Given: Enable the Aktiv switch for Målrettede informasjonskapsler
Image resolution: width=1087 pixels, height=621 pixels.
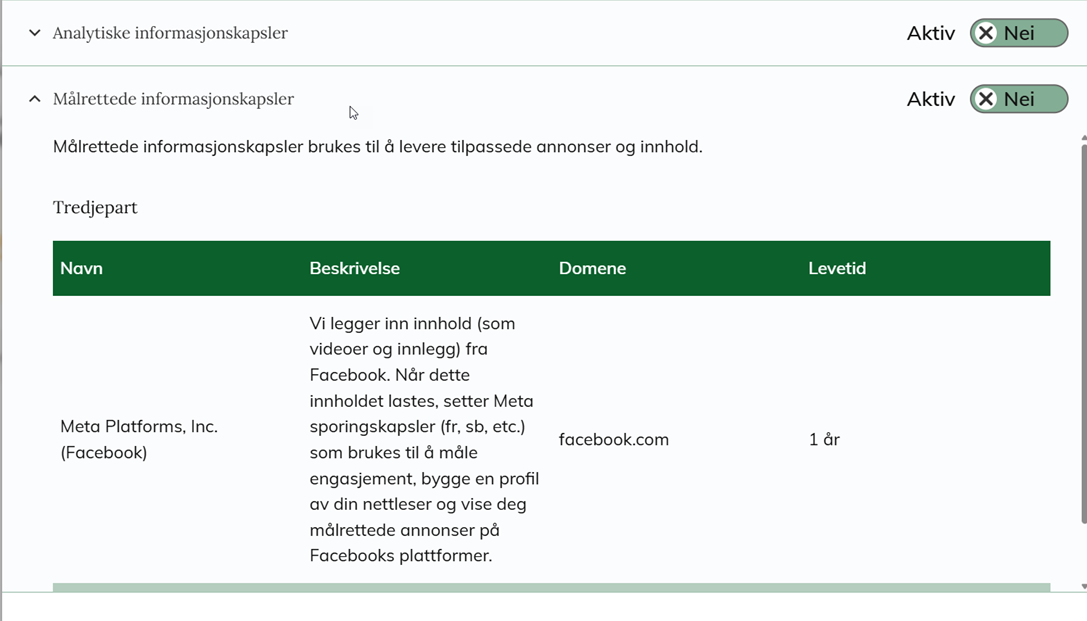Looking at the screenshot, I should [x=1018, y=99].
